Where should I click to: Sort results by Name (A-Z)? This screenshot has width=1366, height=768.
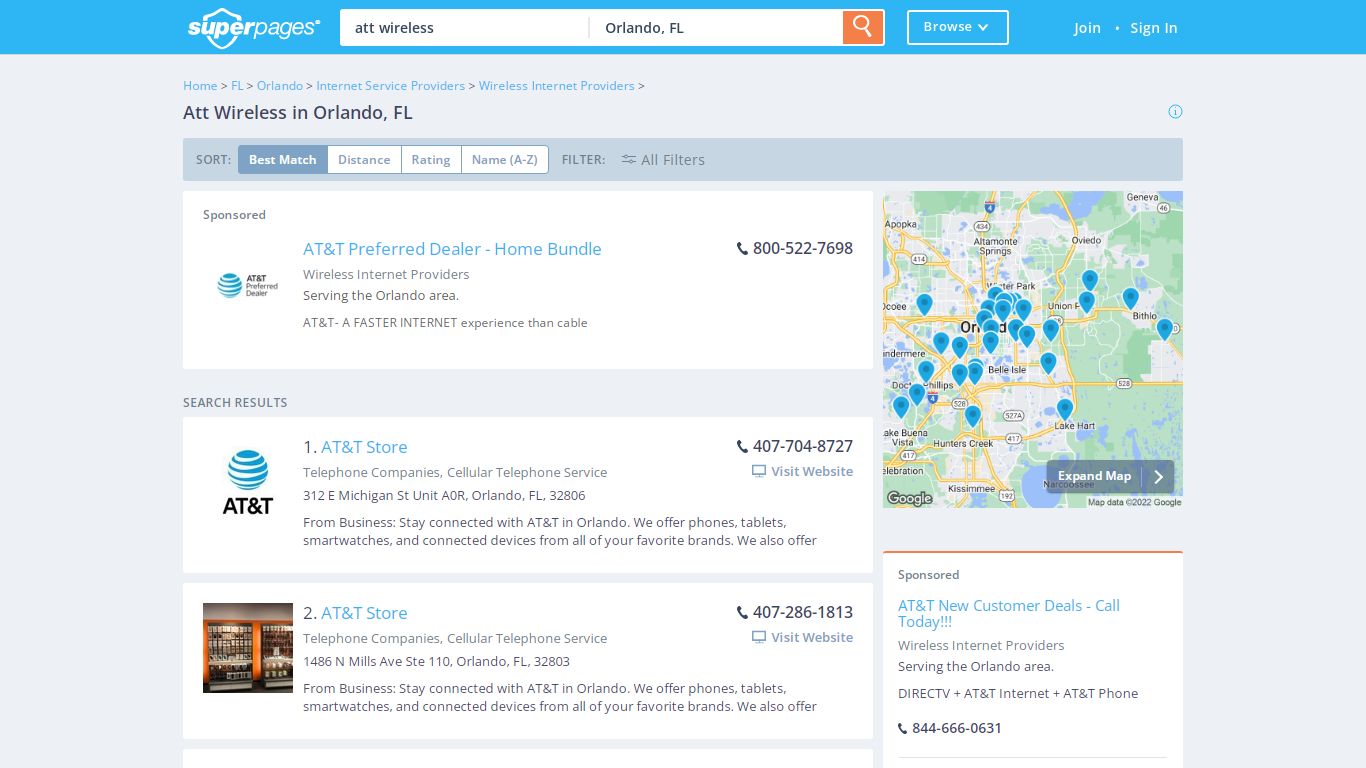click(504, 159)
